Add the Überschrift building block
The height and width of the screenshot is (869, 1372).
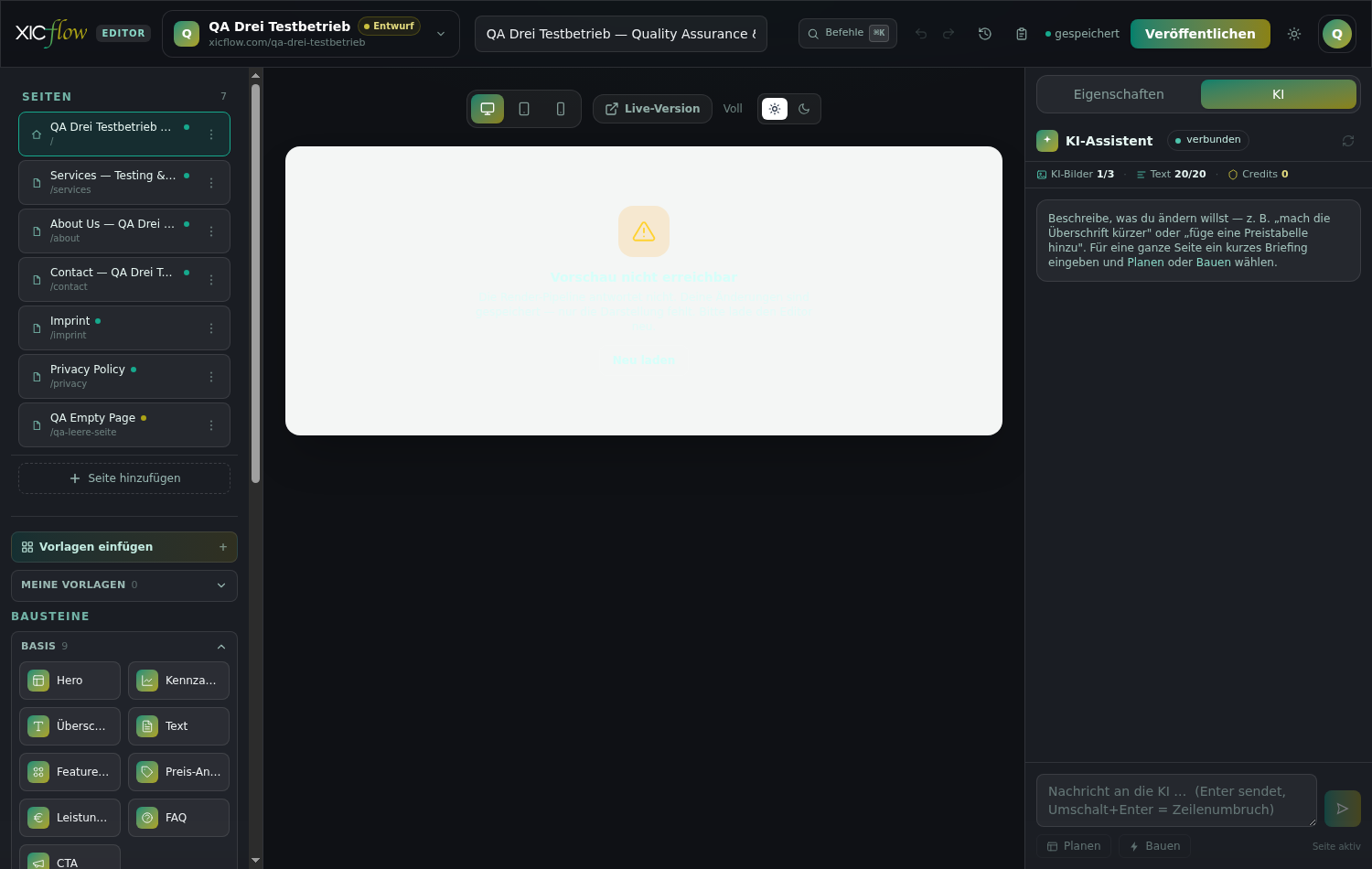[x=70, y=726]
